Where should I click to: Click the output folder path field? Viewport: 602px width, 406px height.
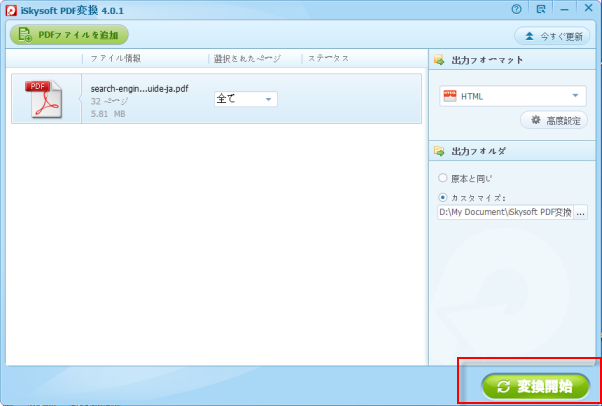505,212
